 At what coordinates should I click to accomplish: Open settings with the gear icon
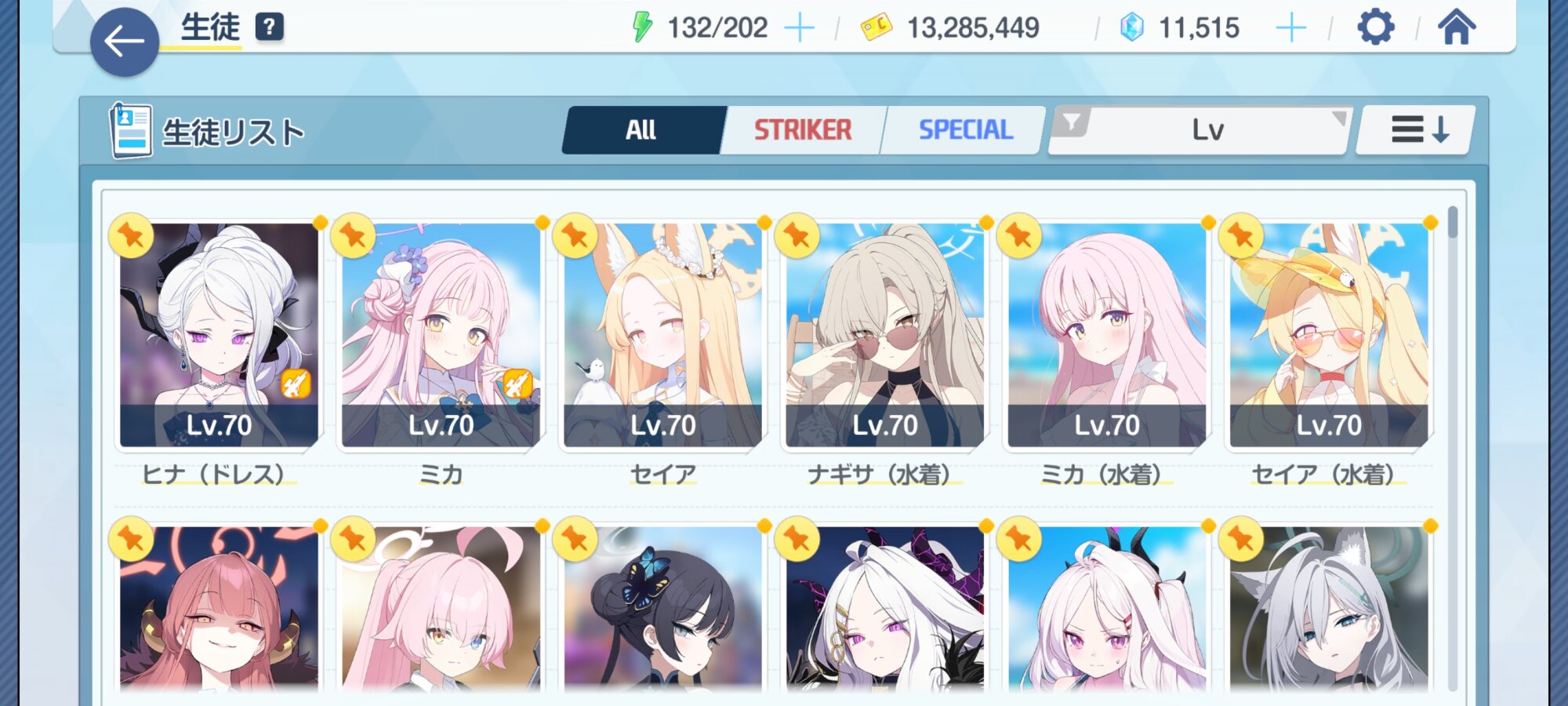pos(1376,27)
